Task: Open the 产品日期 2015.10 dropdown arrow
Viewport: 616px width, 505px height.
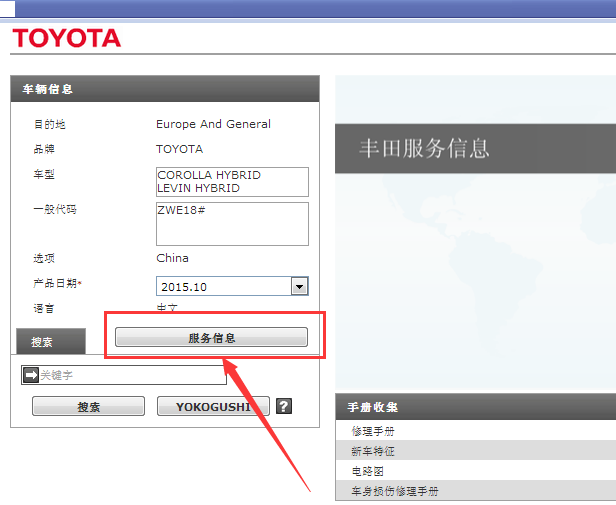Action: click(x=299, y=286)
